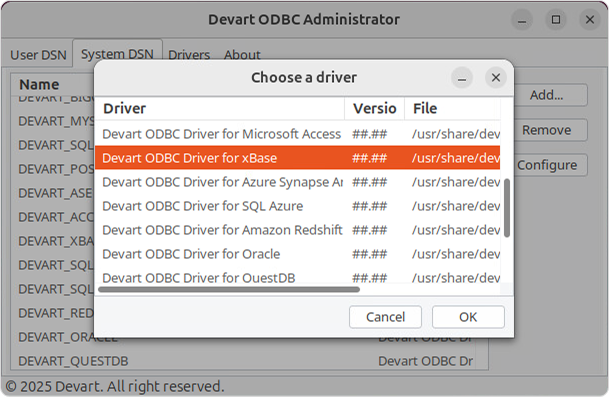Click the Cancel button in driver dialog

[x=385, y=317]
